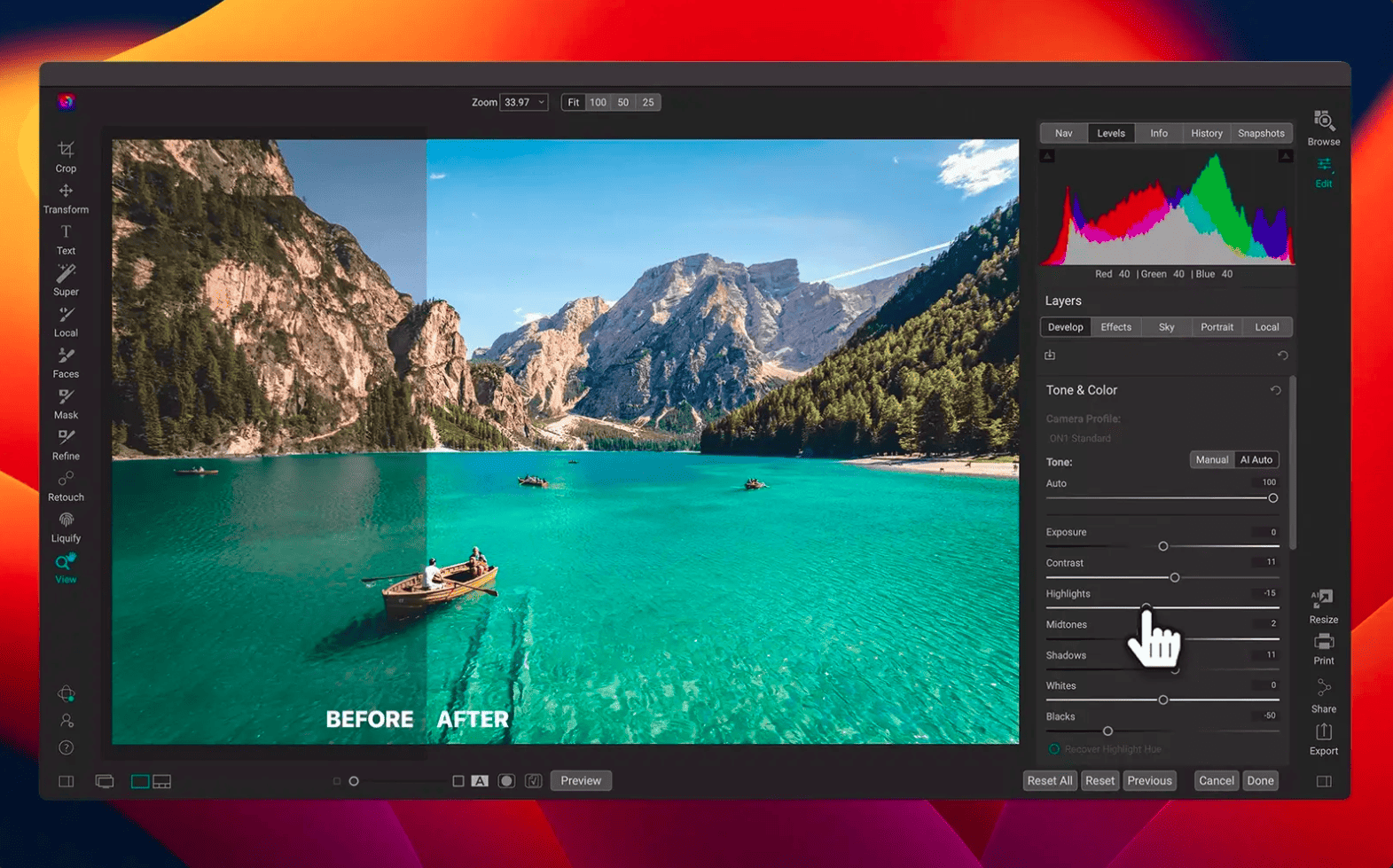Screen dimensions: 1393x868
Task: Toggle the soft proofing icon
Action: coord(534,781)
